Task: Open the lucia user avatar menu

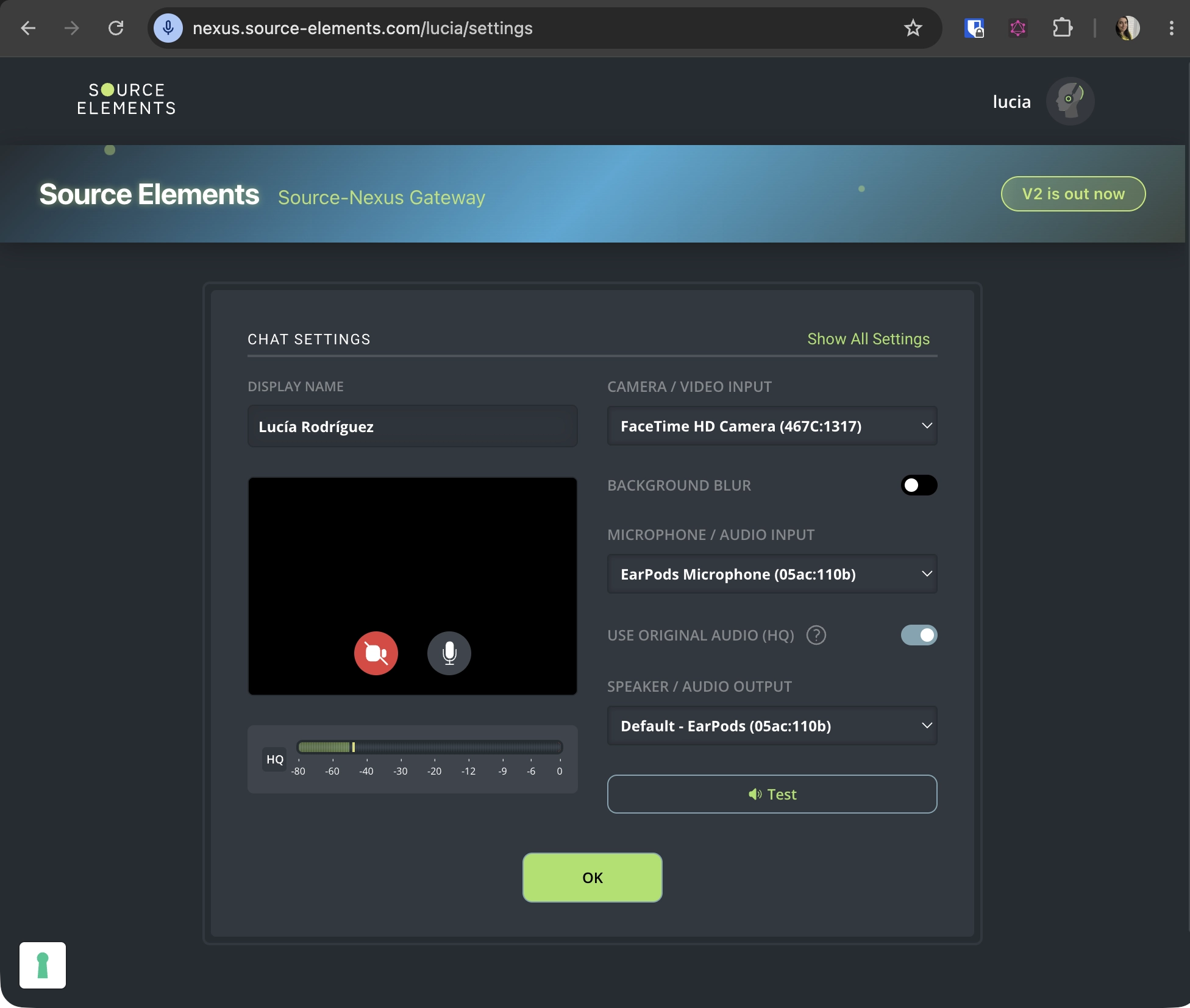Action: (1070, 101)
